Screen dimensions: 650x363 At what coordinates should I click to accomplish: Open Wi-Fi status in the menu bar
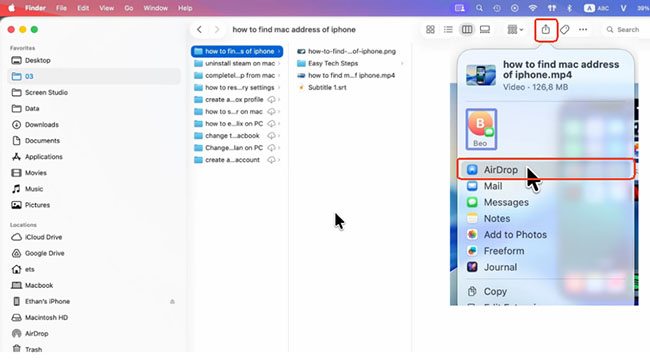tap(533, 8)
